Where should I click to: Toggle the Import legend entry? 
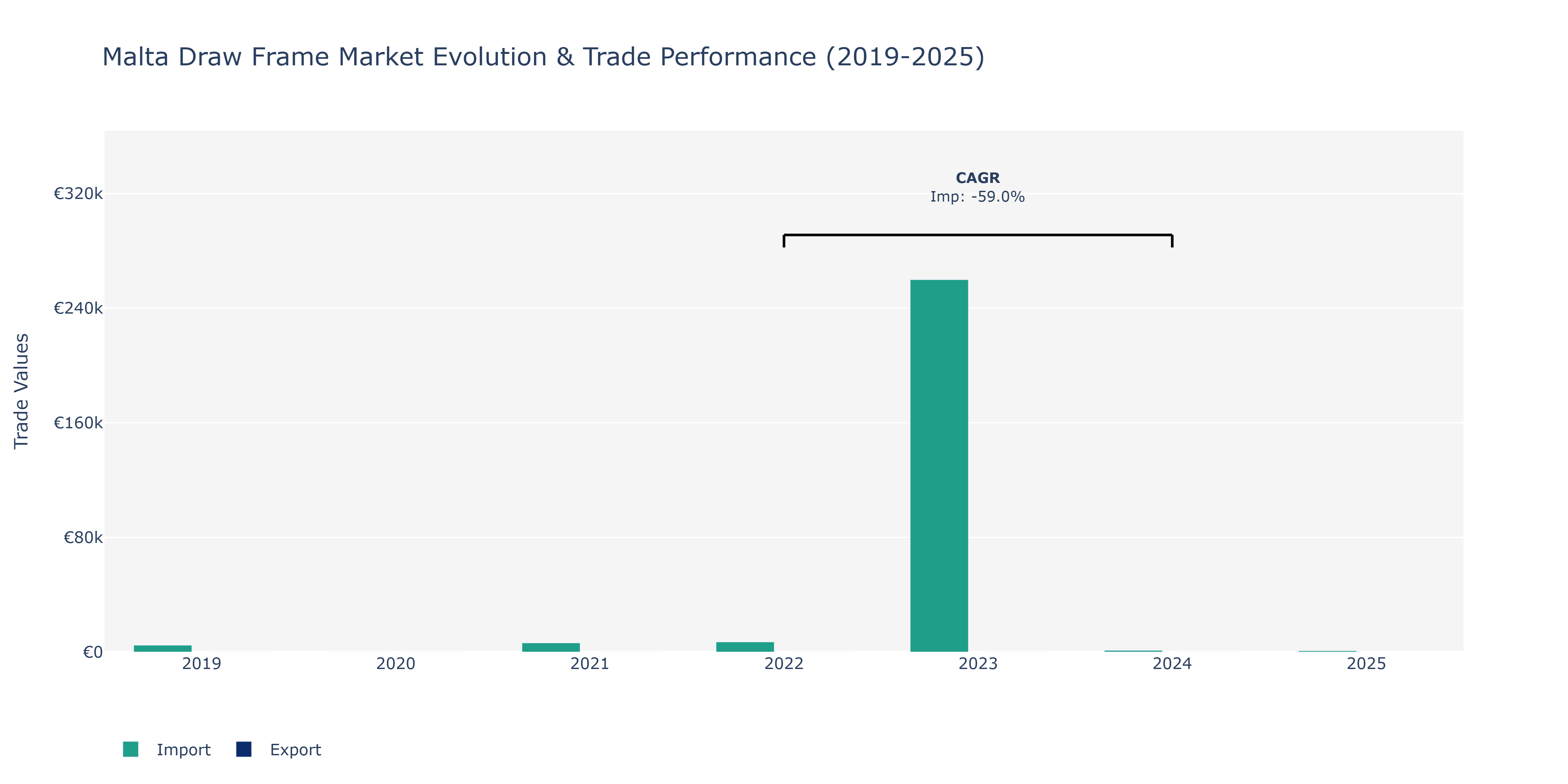pyautogui.click(x=167, y=749)
